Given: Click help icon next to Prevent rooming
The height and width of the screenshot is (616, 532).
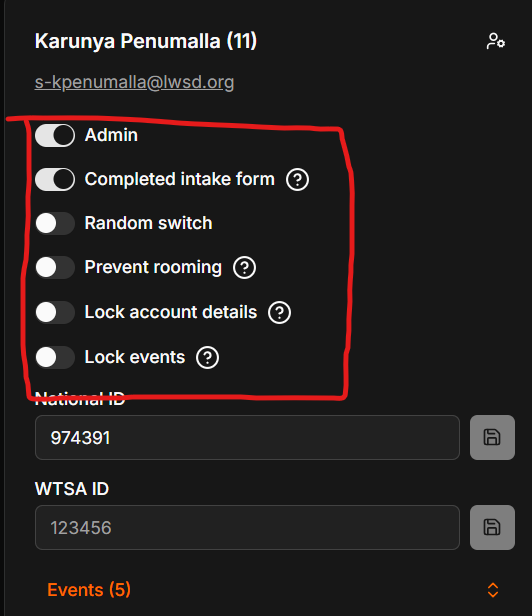Looking at the screenshot, I should click(244, 268).
